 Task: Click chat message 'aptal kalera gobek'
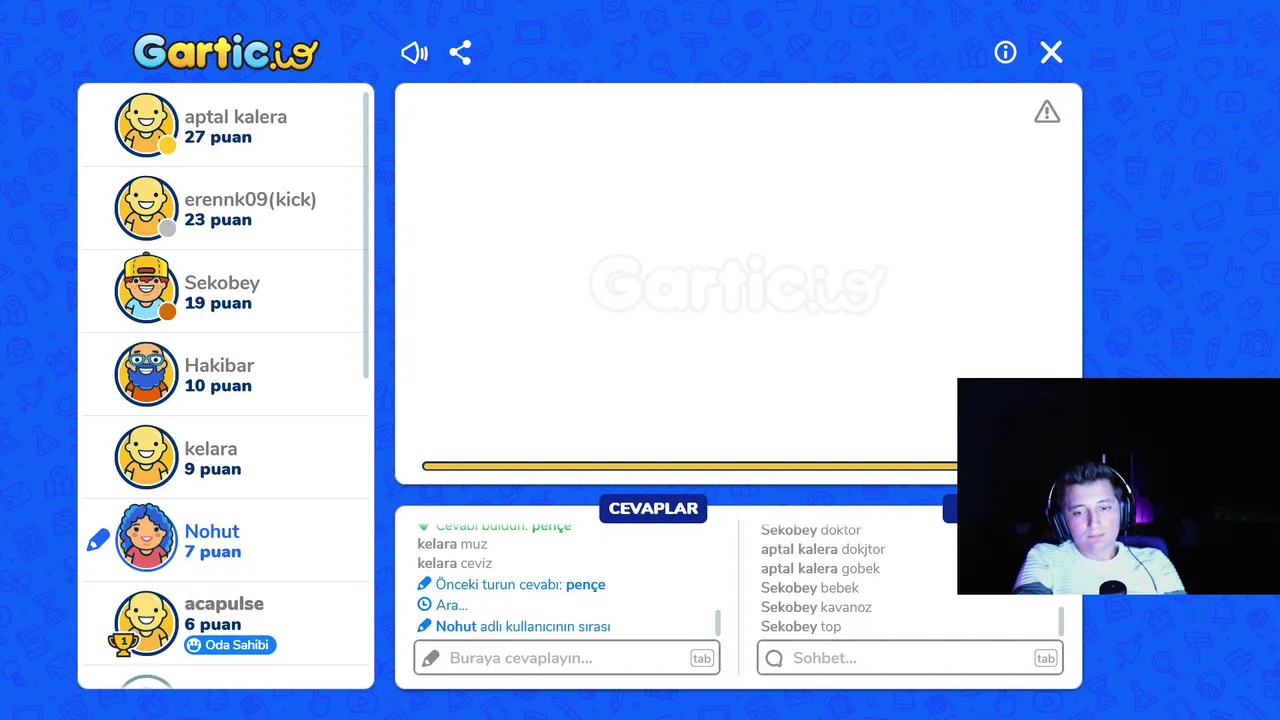(820, 568)
